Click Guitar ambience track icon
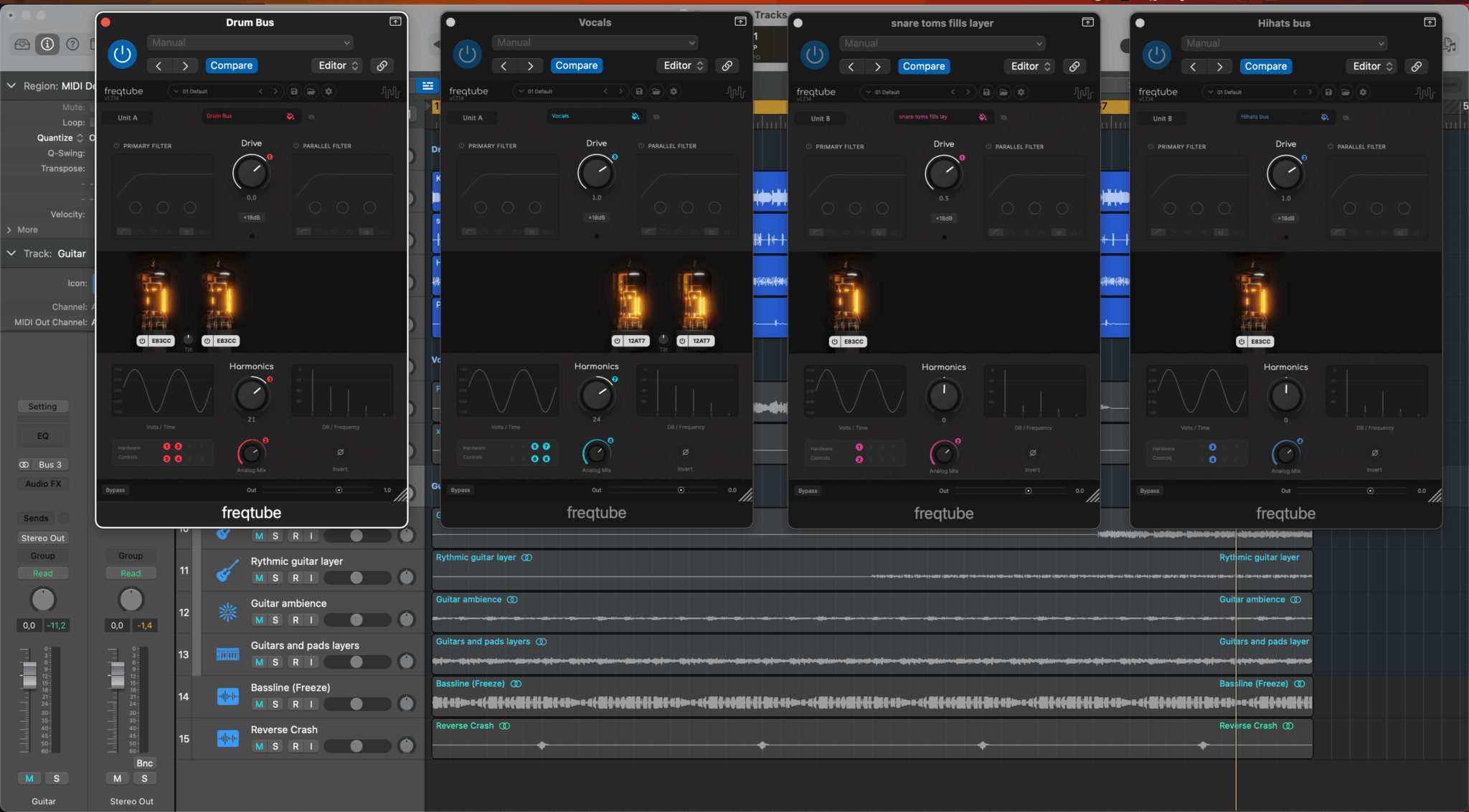The height and width of the screenshot is (812, 1469). coord(227,613)
